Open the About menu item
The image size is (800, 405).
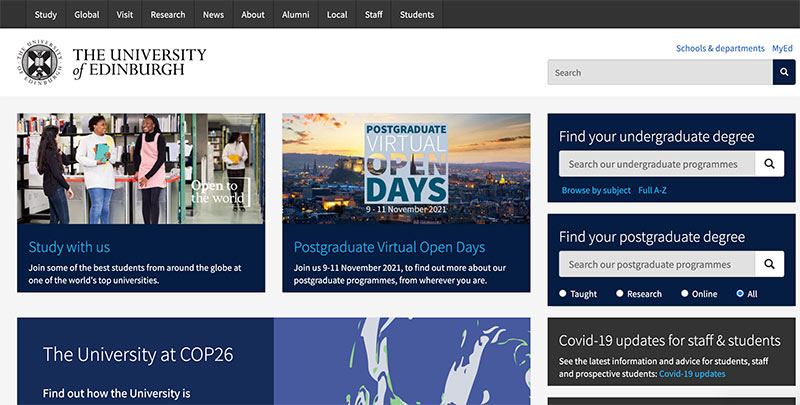[253, 14]
